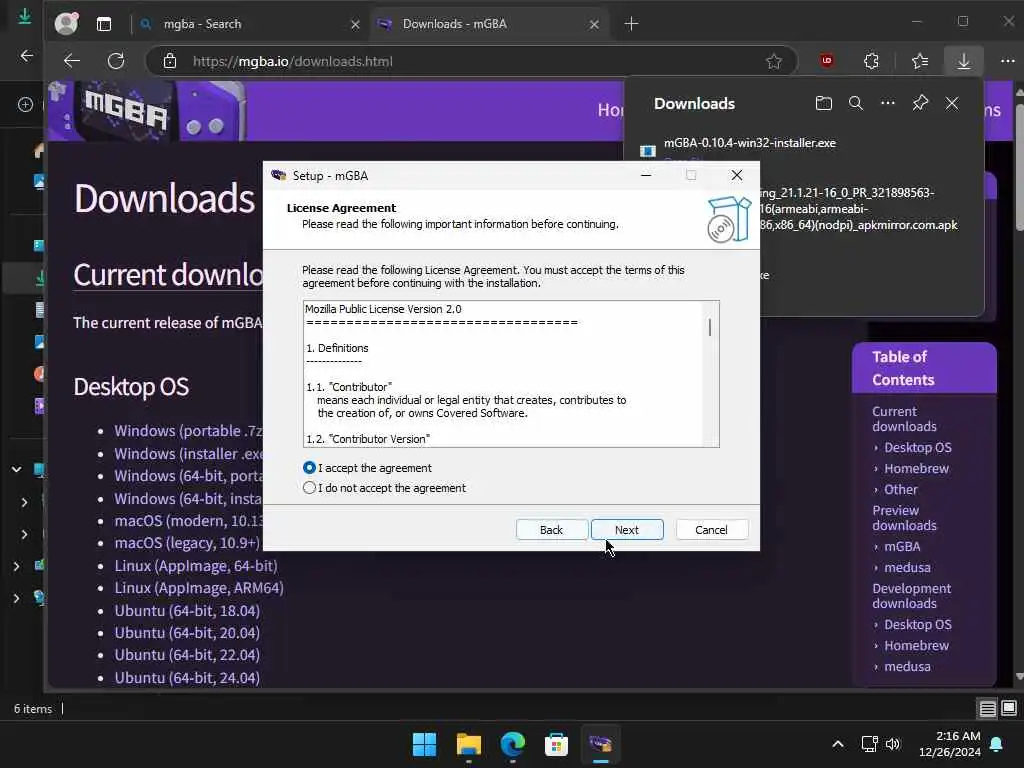Viewport: 1024px width, 768px height.
Task: Close the 'Downloads - mGBA' tab
Action: click(594, 24)
